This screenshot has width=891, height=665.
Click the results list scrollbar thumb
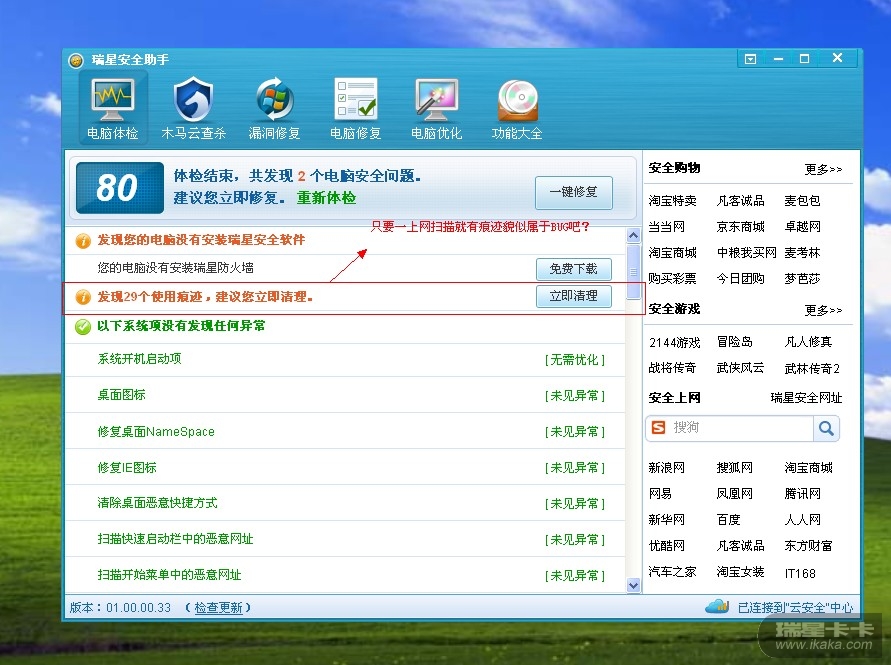634,272
